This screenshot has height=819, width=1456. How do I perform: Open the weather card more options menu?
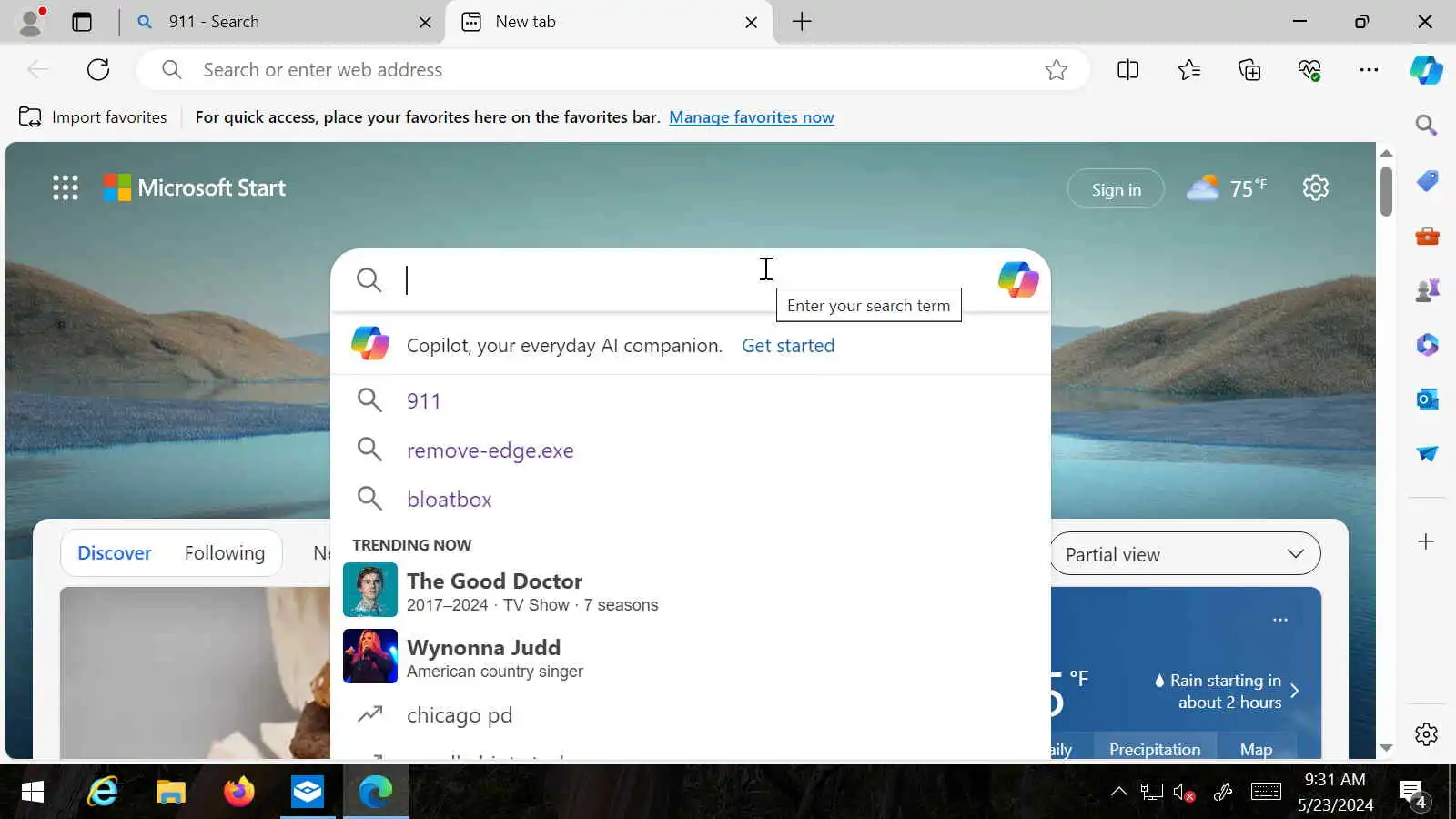1280,620
